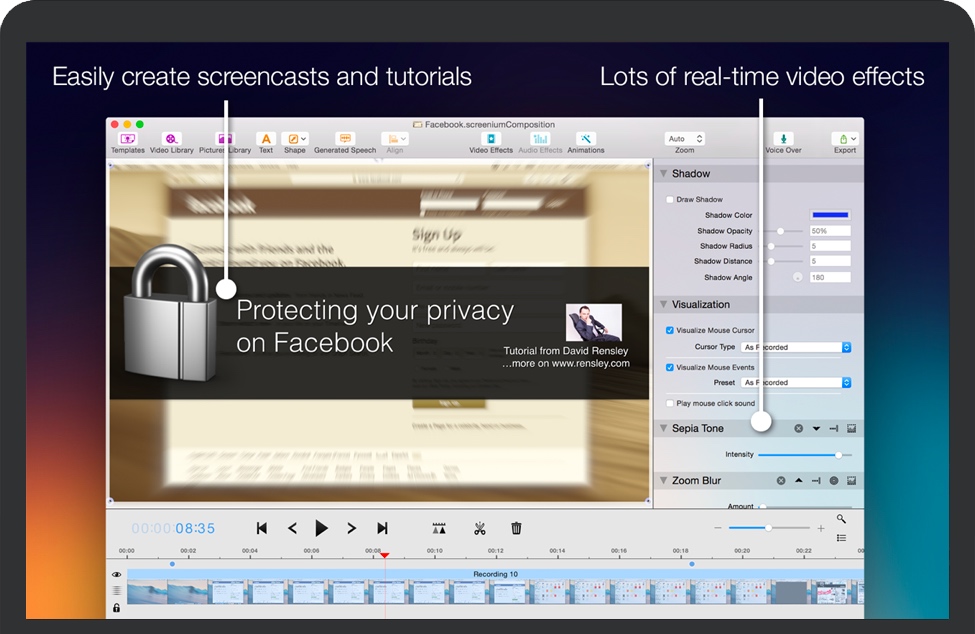Click the scissors cut icon
The image size is (975, 634).
tap(480, 528)
